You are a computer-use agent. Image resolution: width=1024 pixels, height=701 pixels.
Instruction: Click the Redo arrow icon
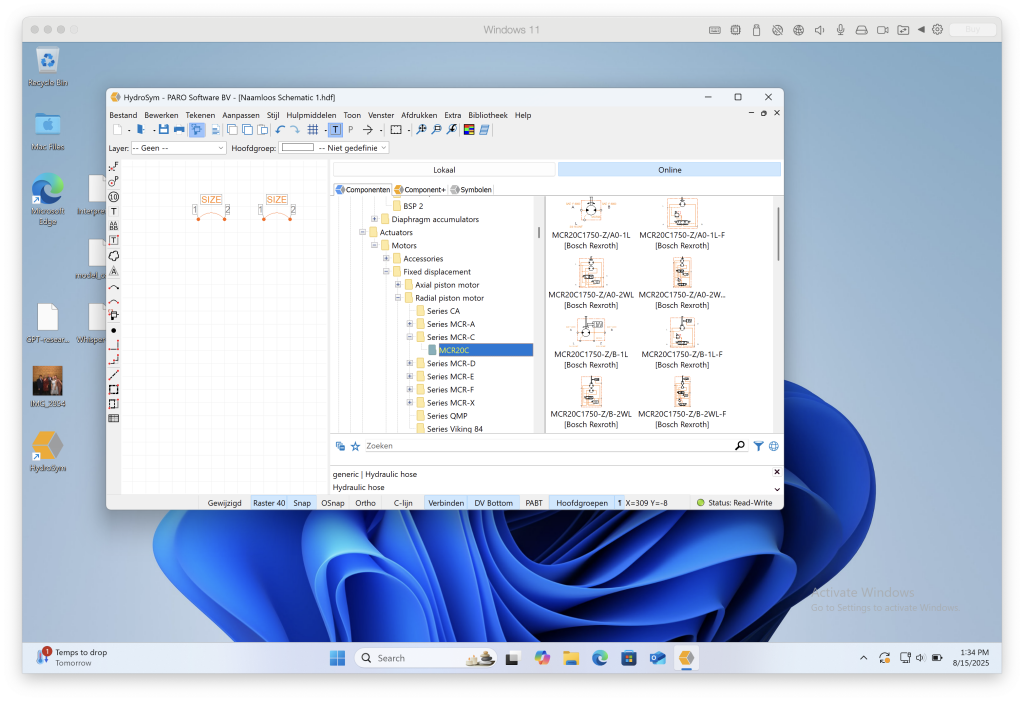(295, 130)
